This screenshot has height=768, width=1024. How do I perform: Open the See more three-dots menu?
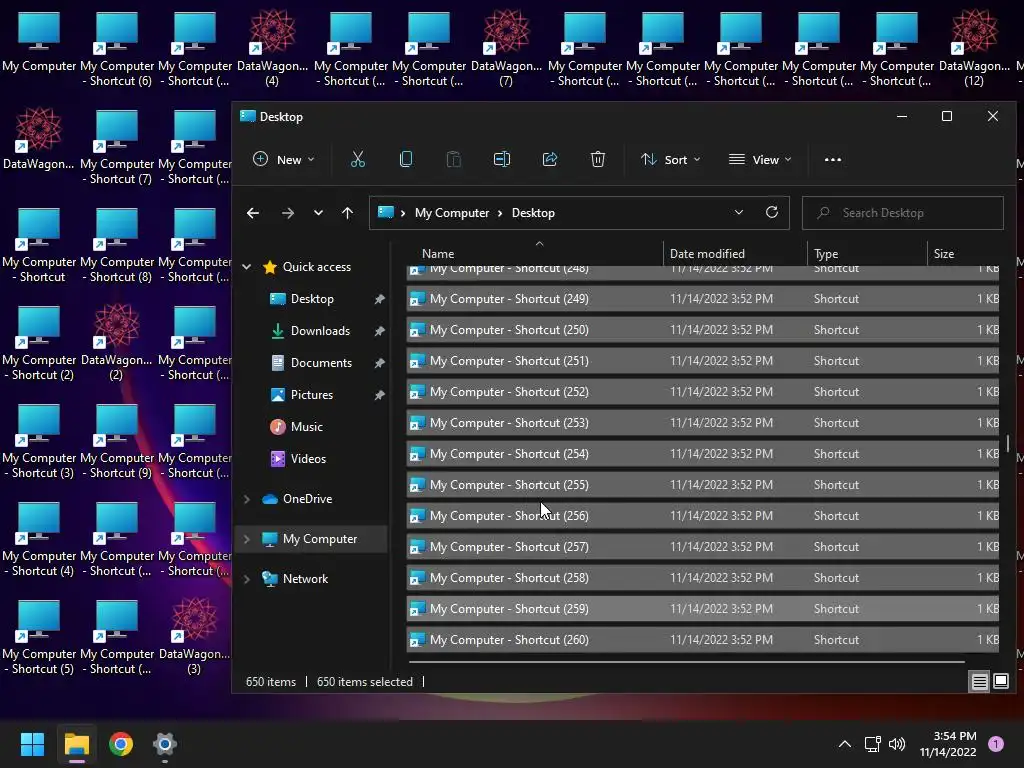pos(833,159)
